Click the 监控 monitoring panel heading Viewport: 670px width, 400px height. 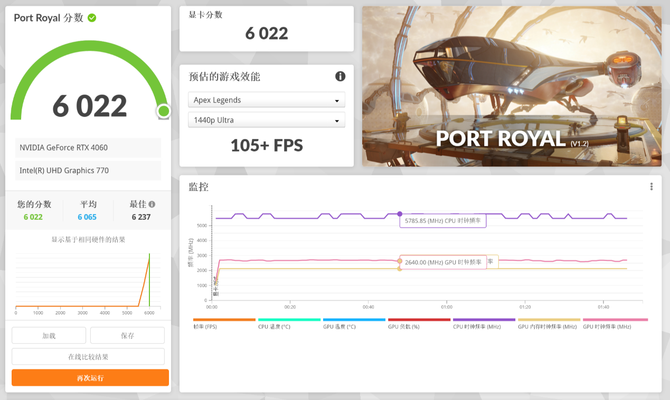point(199,187)
